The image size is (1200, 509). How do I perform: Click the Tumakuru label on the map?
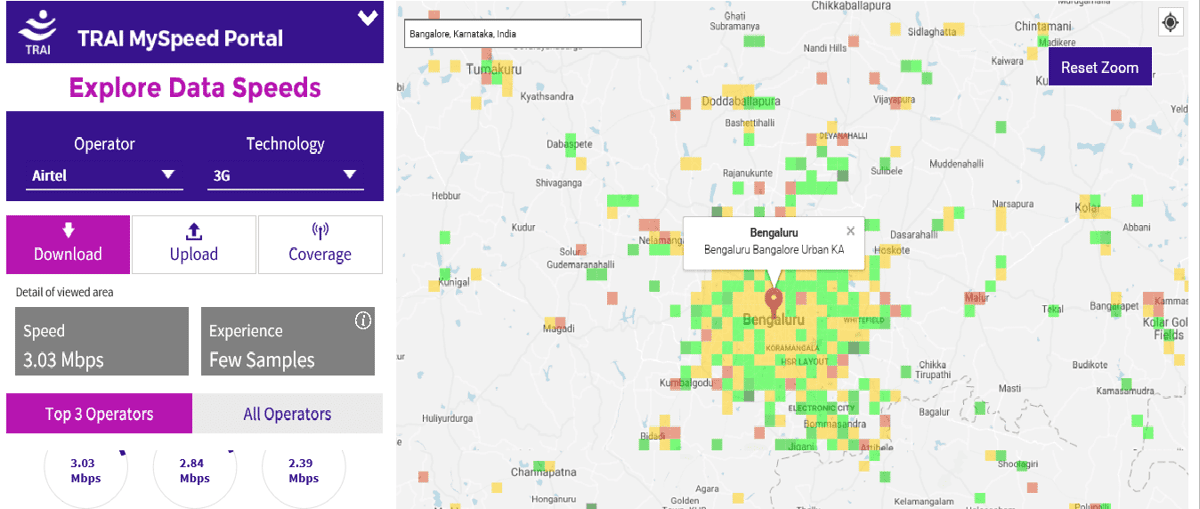pos(494,70)
